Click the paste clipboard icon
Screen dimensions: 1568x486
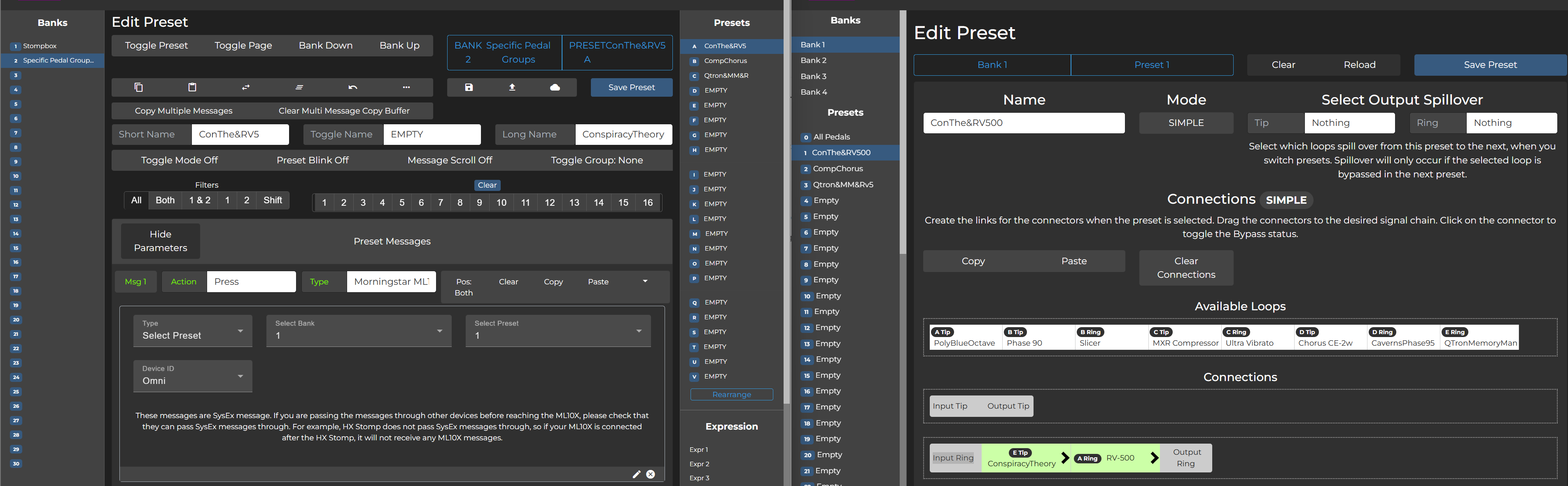[x=192, y=88]
